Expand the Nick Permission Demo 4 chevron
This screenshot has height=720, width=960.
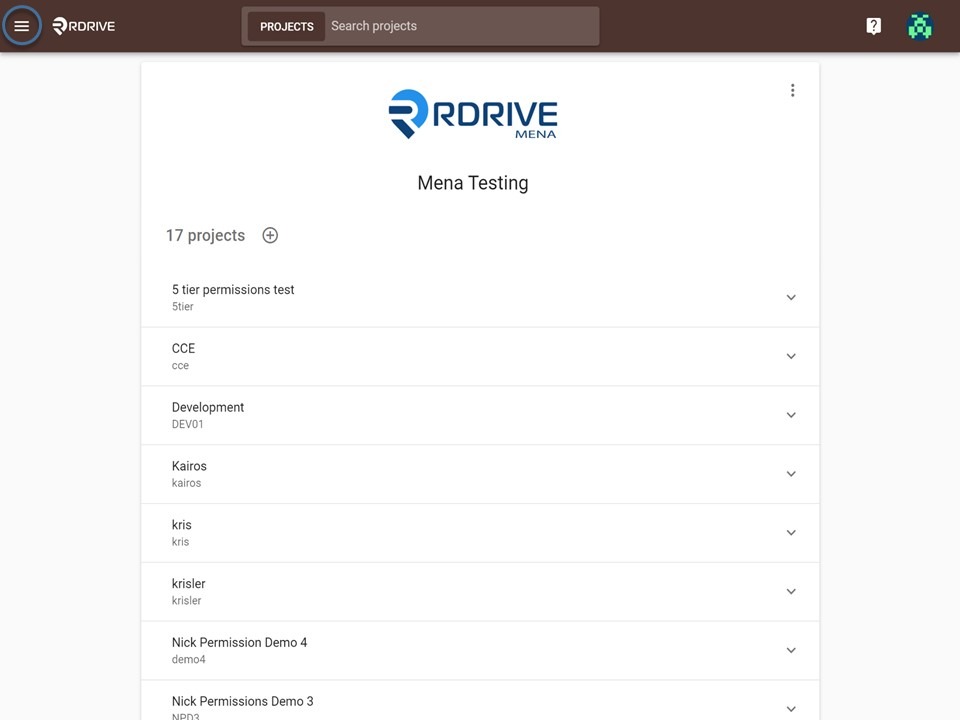(791, 650)
